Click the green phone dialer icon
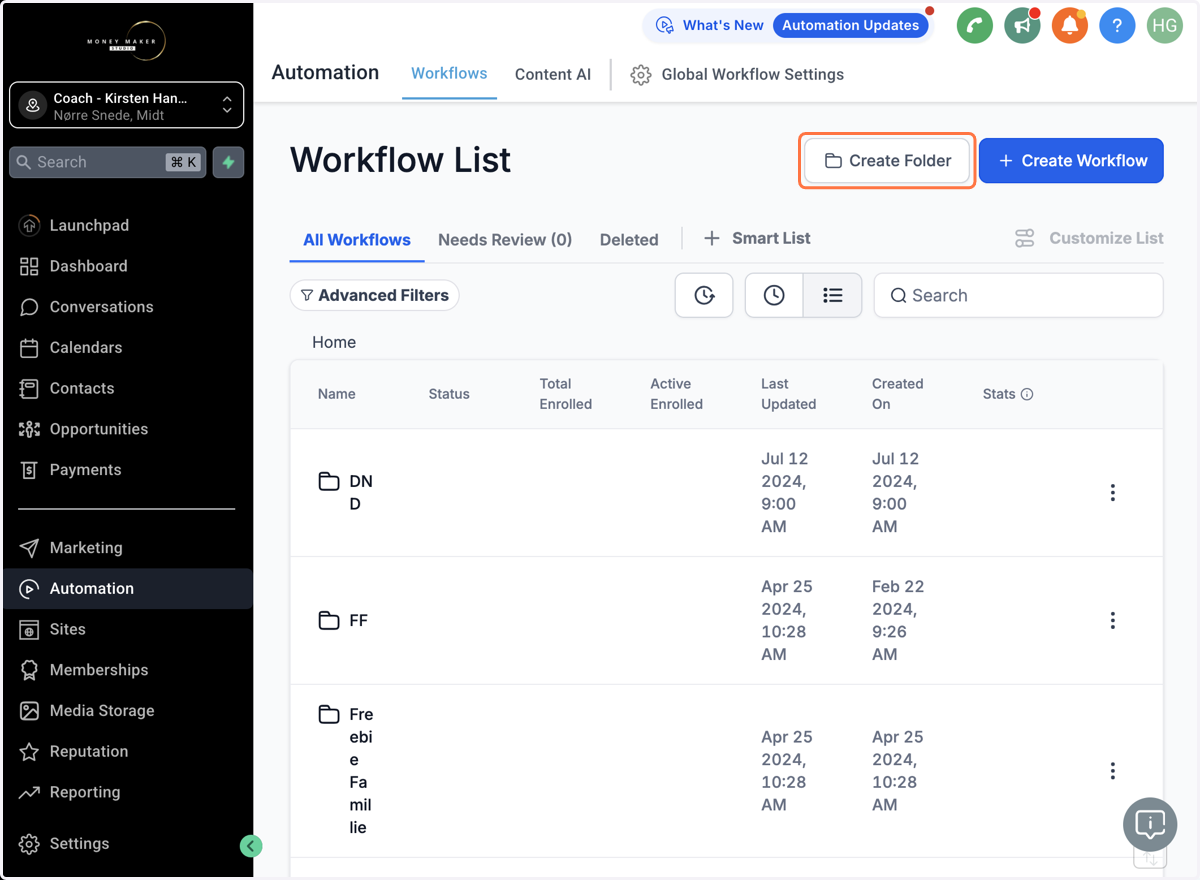The width and height of the screenshot is (1200, 880). [975, 26]
